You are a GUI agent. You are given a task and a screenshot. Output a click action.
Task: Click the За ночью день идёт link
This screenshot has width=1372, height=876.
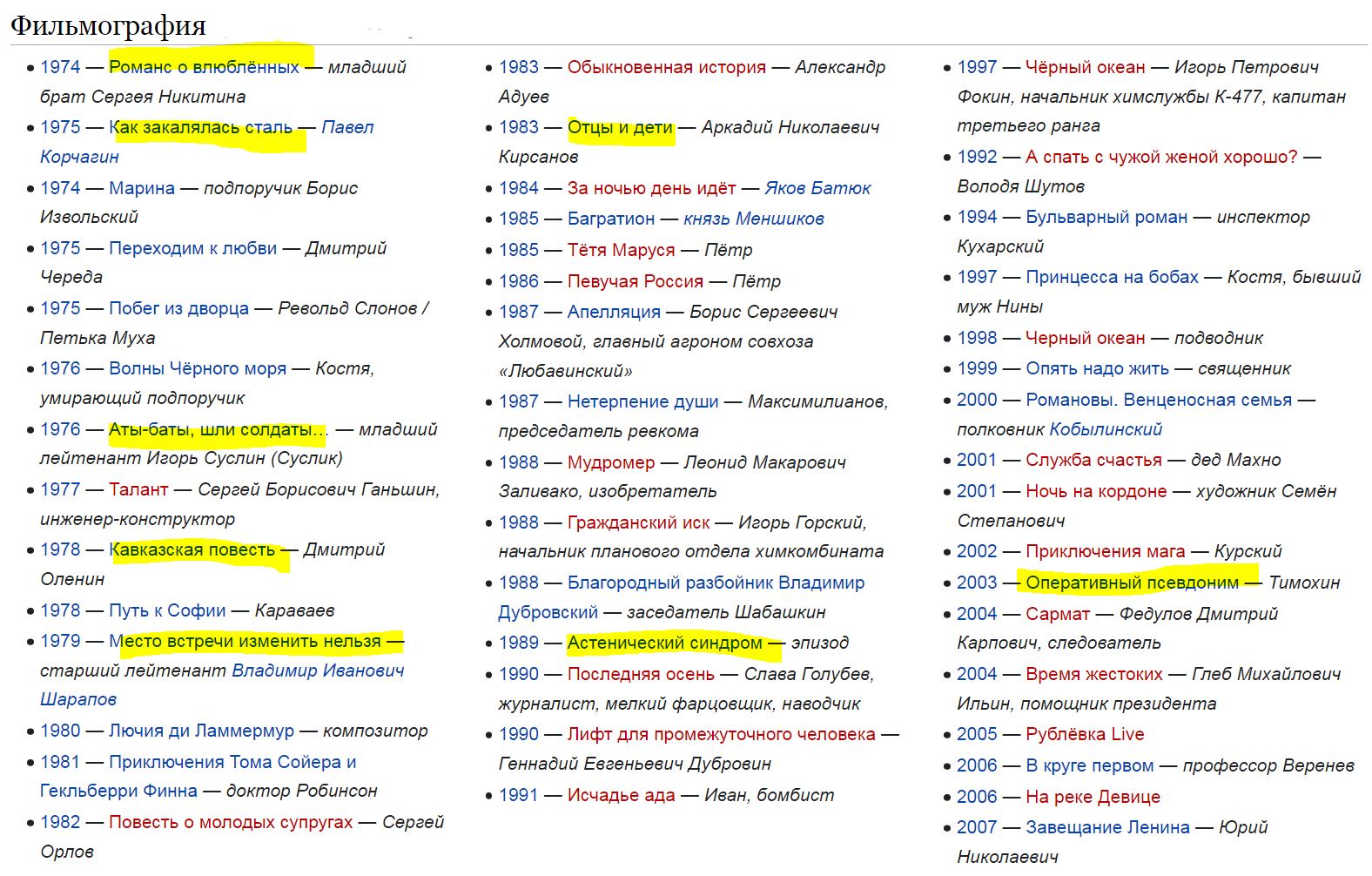pyautogui.click(x=652, y=188)
